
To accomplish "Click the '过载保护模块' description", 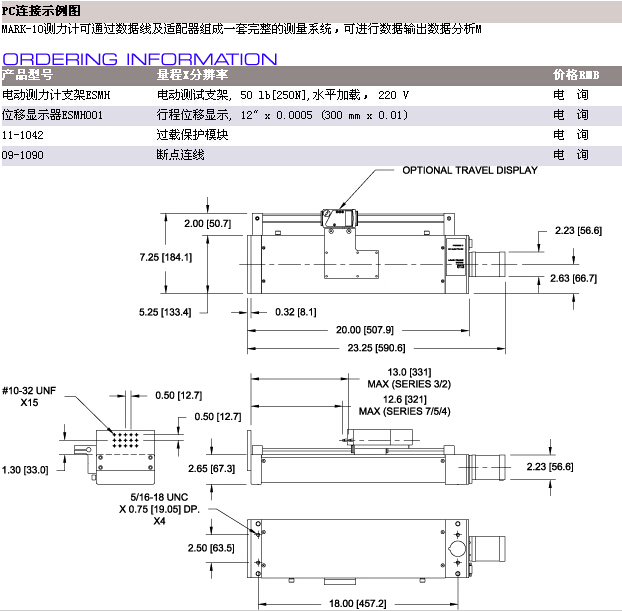I will (x=192, y=135).
